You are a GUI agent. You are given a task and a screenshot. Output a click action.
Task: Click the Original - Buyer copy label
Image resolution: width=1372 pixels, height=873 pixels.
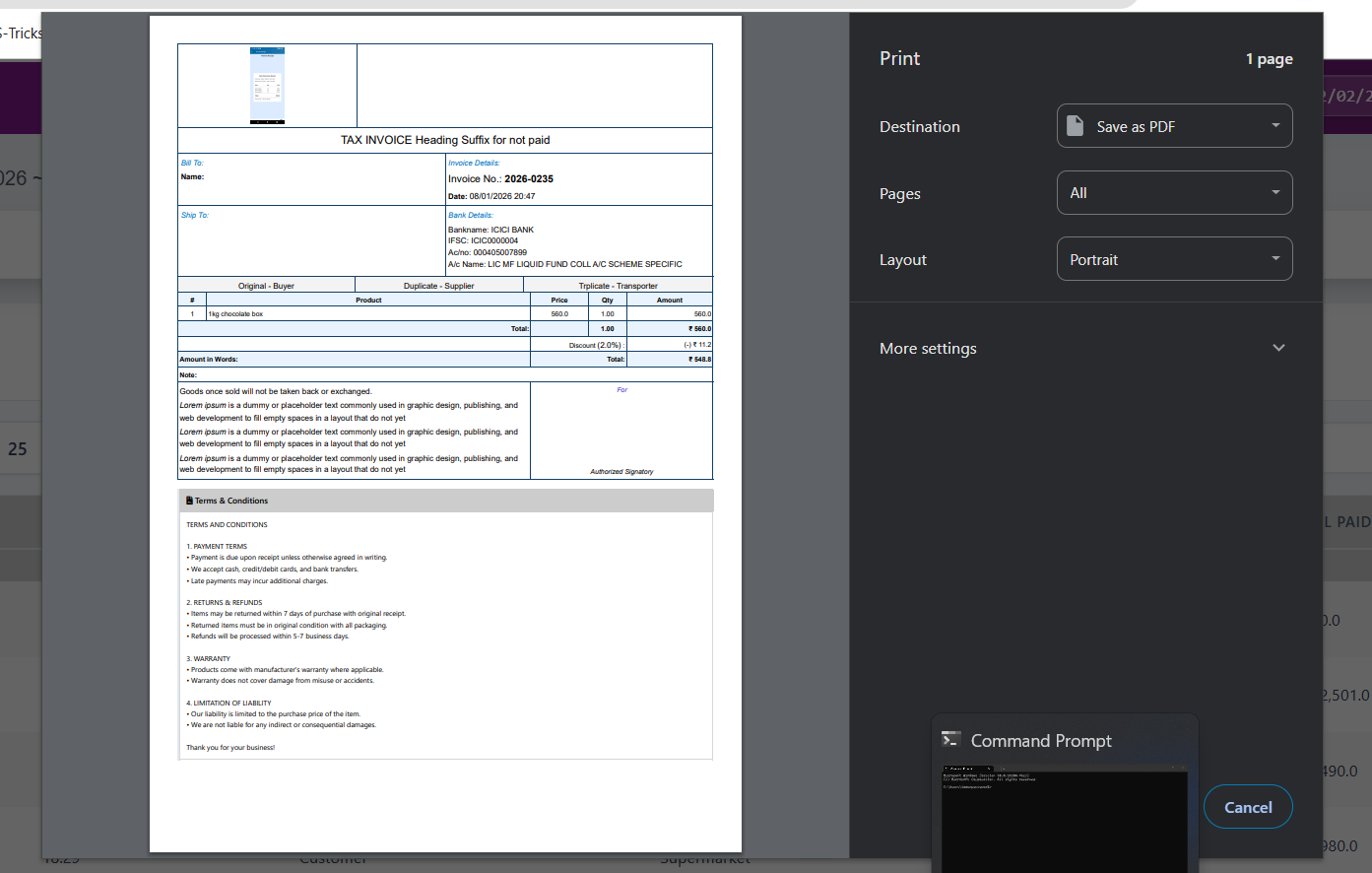[x=266, y=286]
